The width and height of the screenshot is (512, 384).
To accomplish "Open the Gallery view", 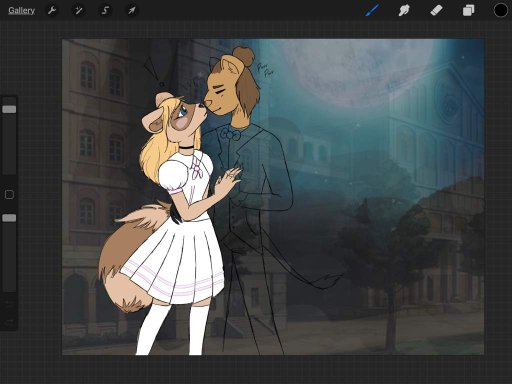I will [22, 11].
